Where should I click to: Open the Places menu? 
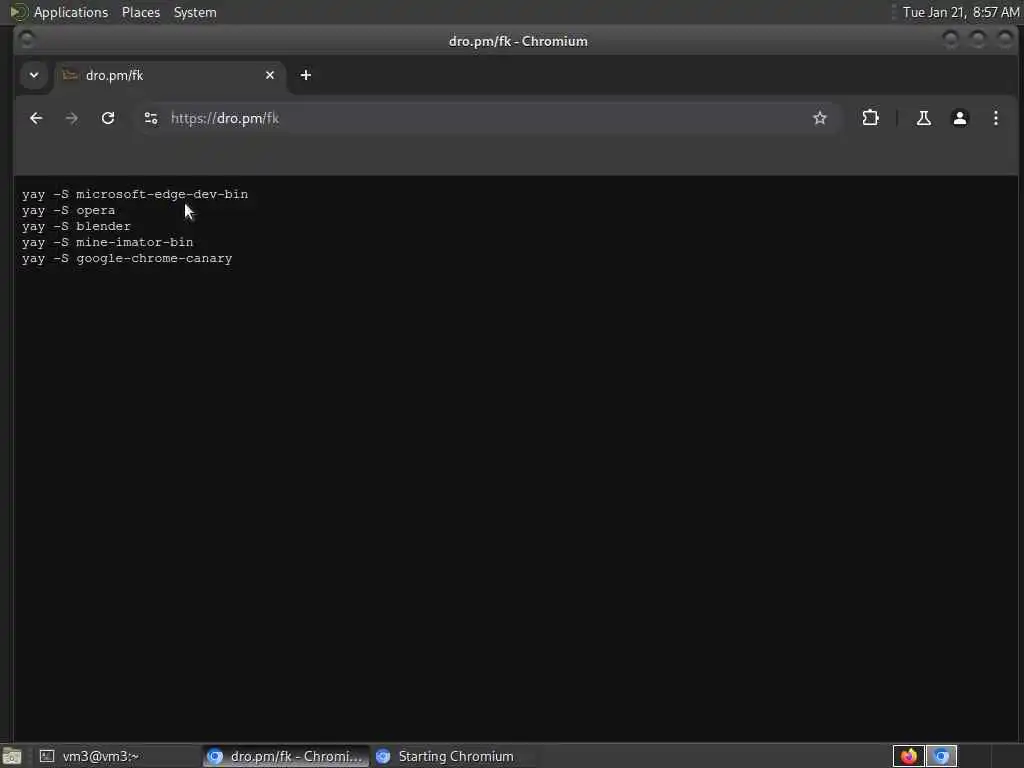141,12
